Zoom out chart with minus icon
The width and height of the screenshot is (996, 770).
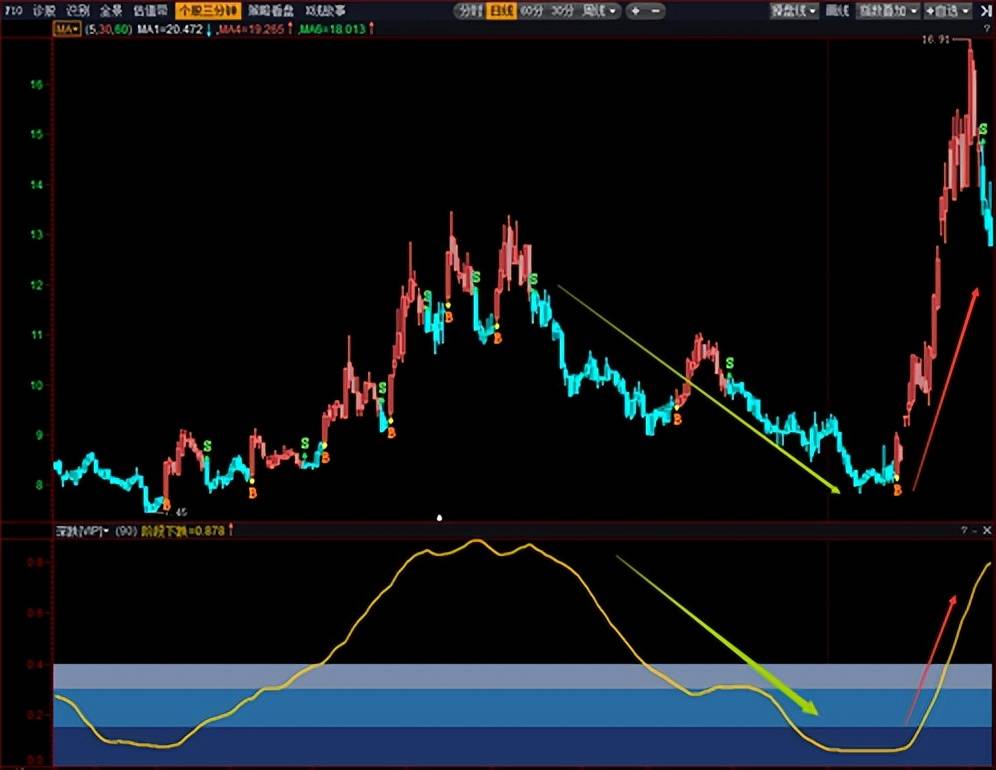pos(656,11)
